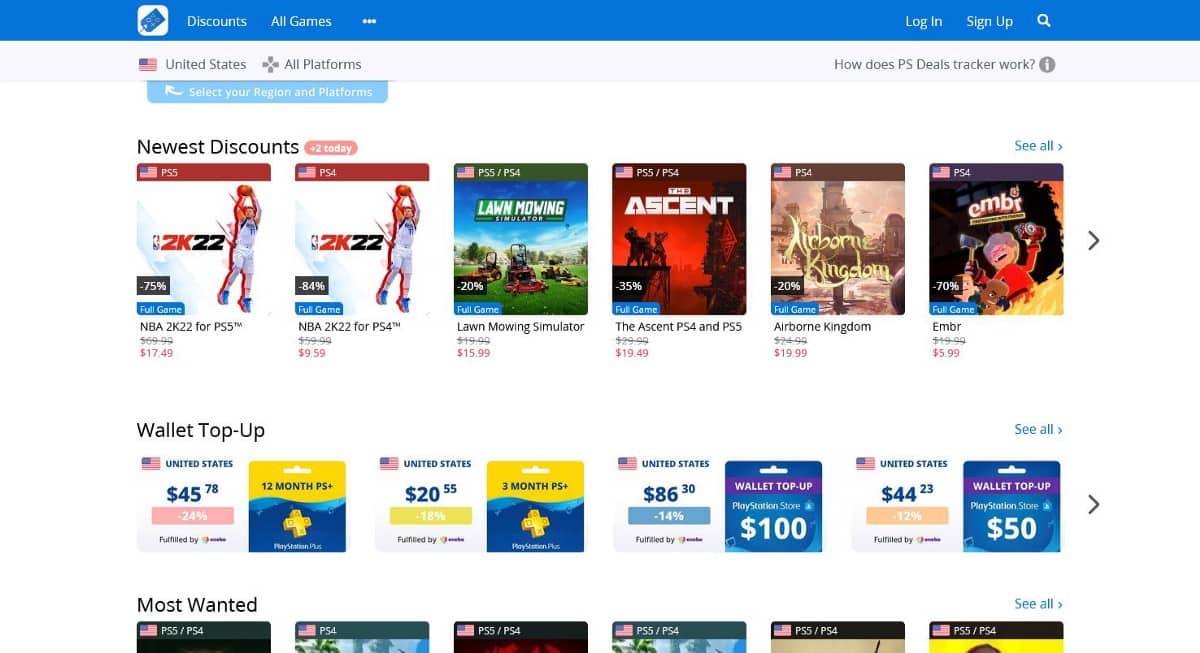Image resolution: width=1200 pixels, height=653 pixels.
Task: Click the $9.59 sale price
Action: click(x=312, y=353)
